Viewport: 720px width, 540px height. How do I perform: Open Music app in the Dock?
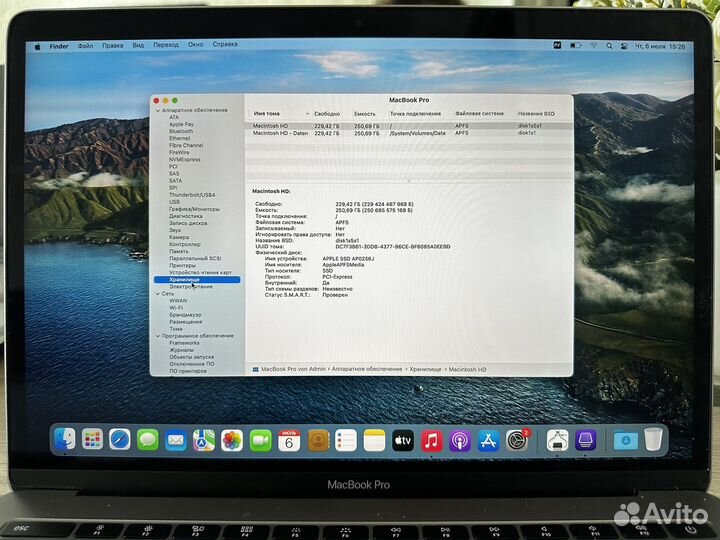click(x=431, y=441)
